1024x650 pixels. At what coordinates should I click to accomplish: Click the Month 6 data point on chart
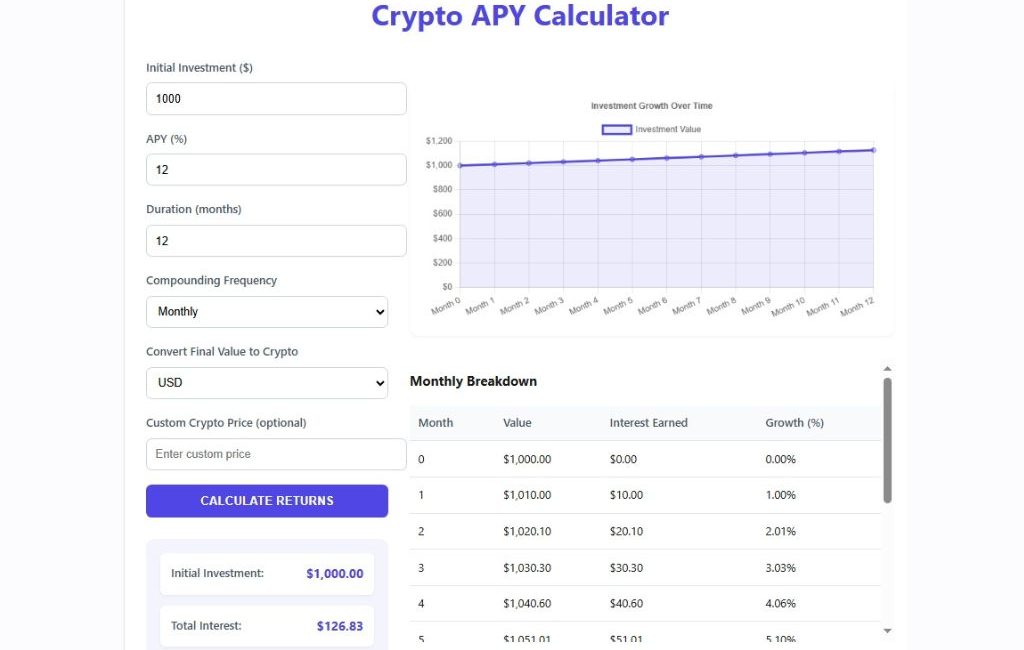(667, 158)
